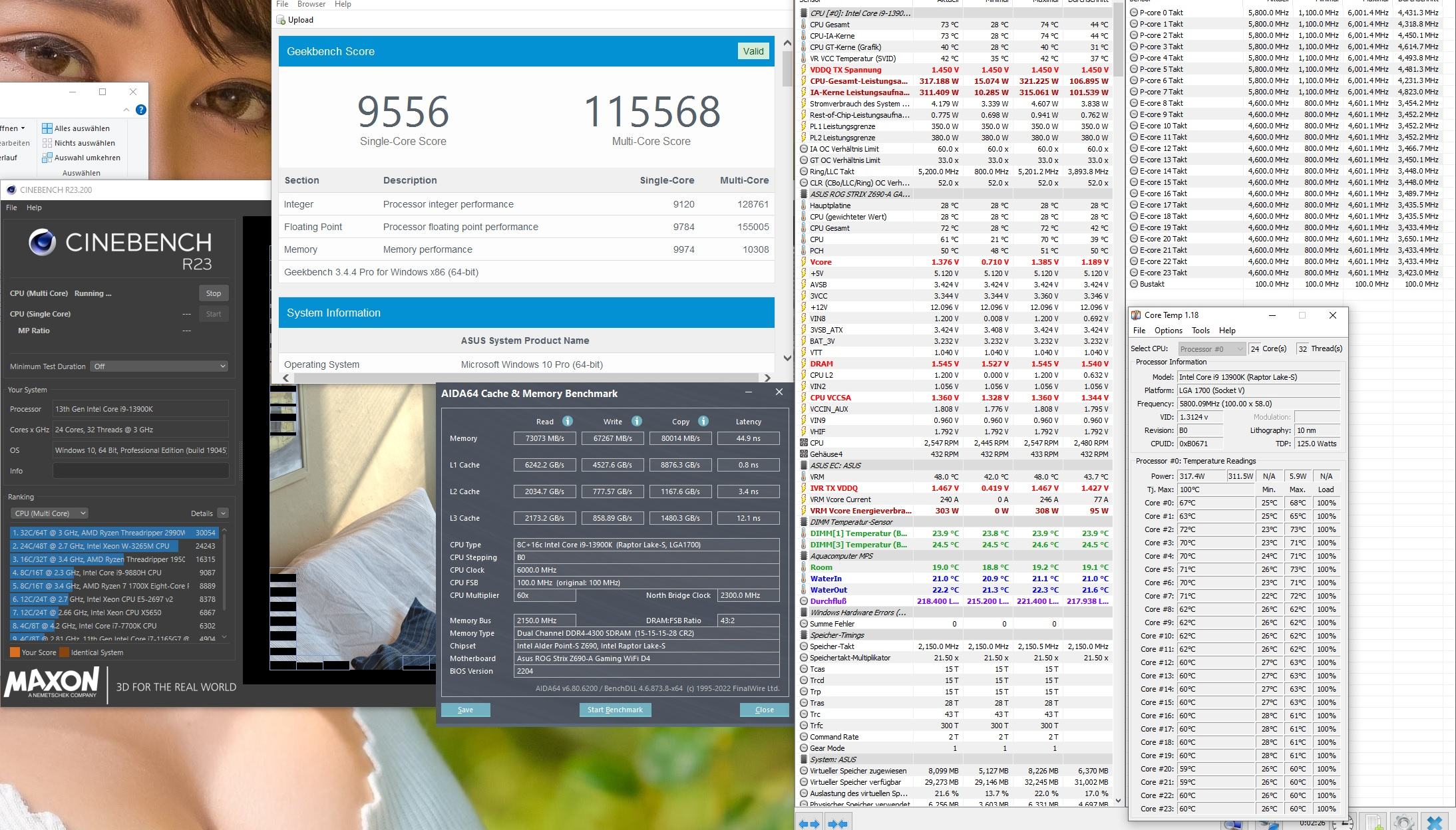Select the CPU VCCSA sensor row
Screen dimensions: 1456x830
pyautogui.click(x=955, y=398)
